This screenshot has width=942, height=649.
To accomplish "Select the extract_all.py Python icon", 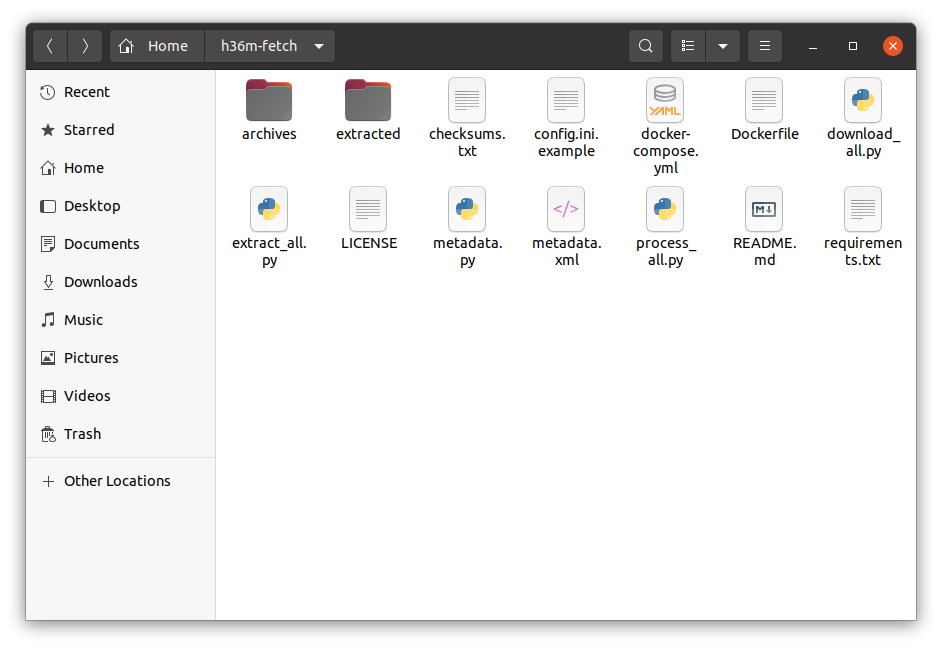I will tap(269, 209).
